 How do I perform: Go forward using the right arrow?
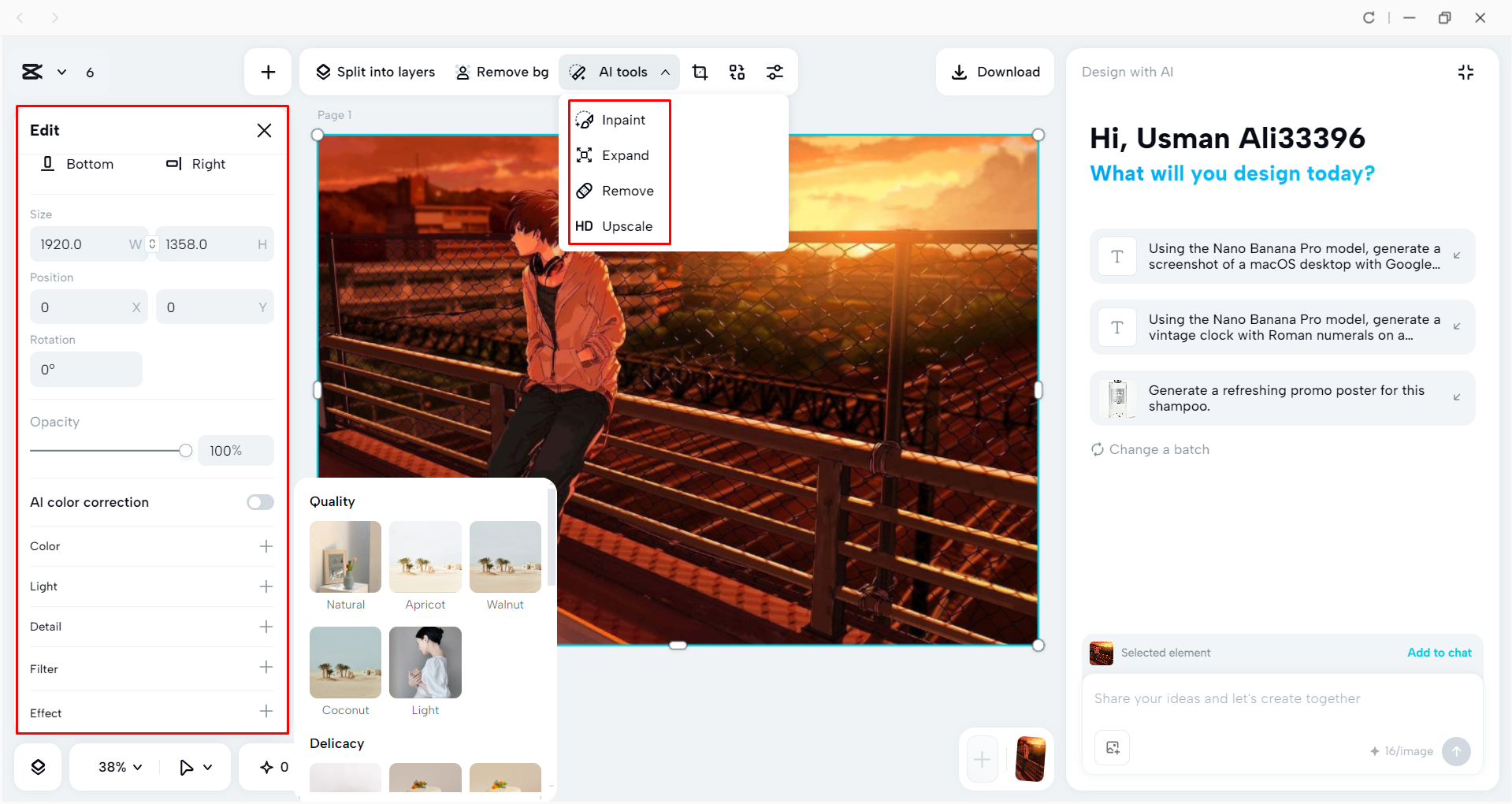click(x=55, y=17)
